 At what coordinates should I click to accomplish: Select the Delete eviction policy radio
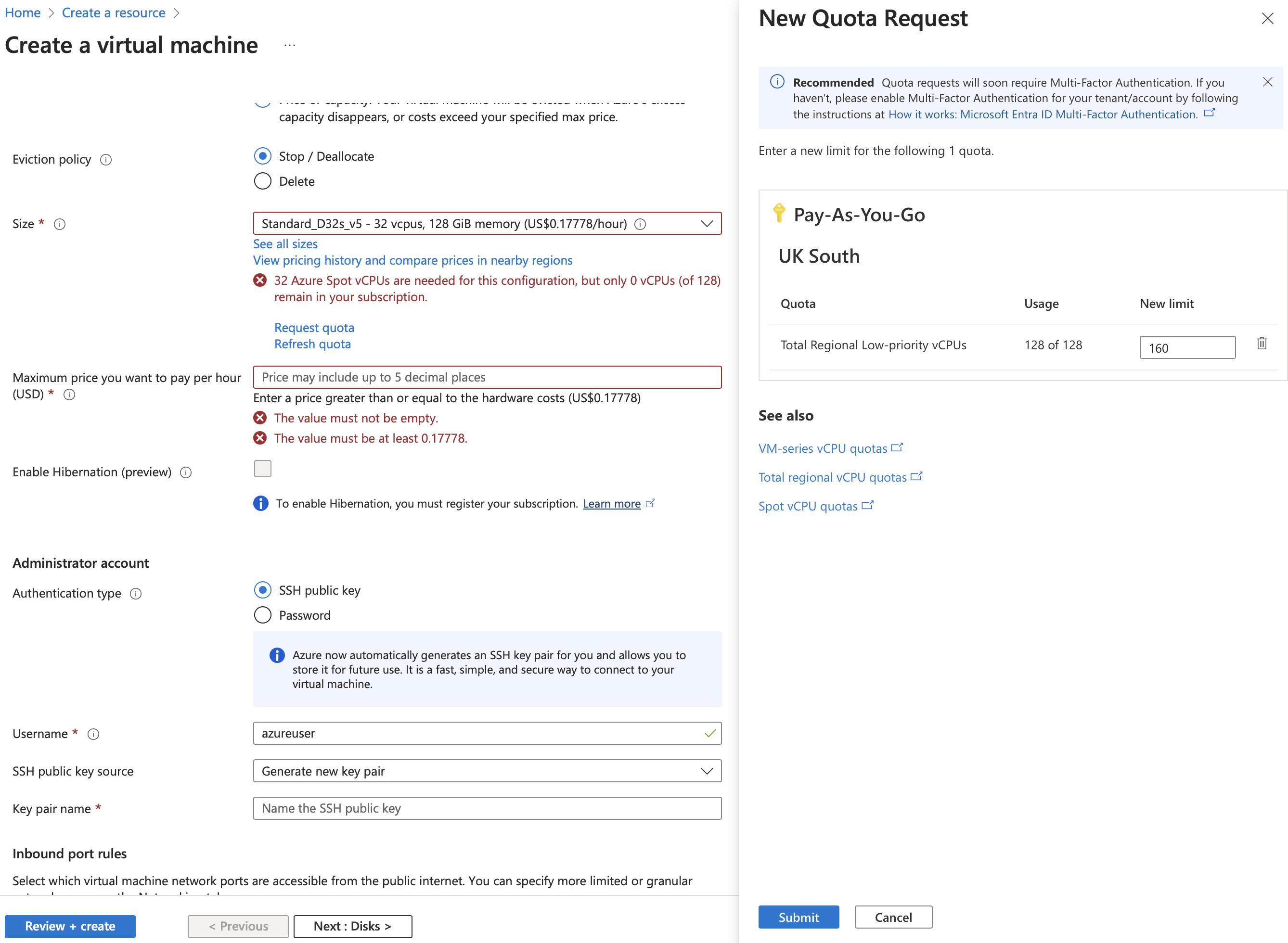point(262,181)
